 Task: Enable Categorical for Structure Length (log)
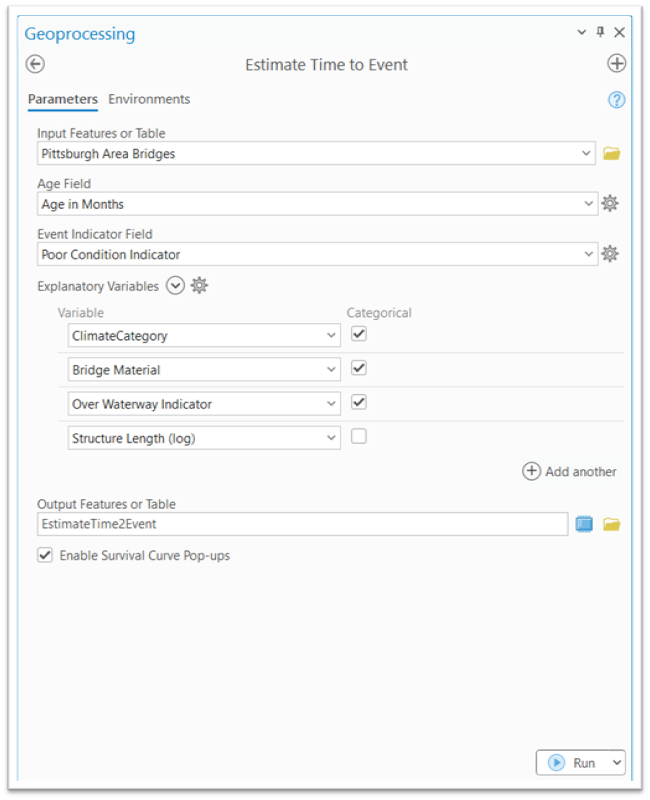point(359,437)
